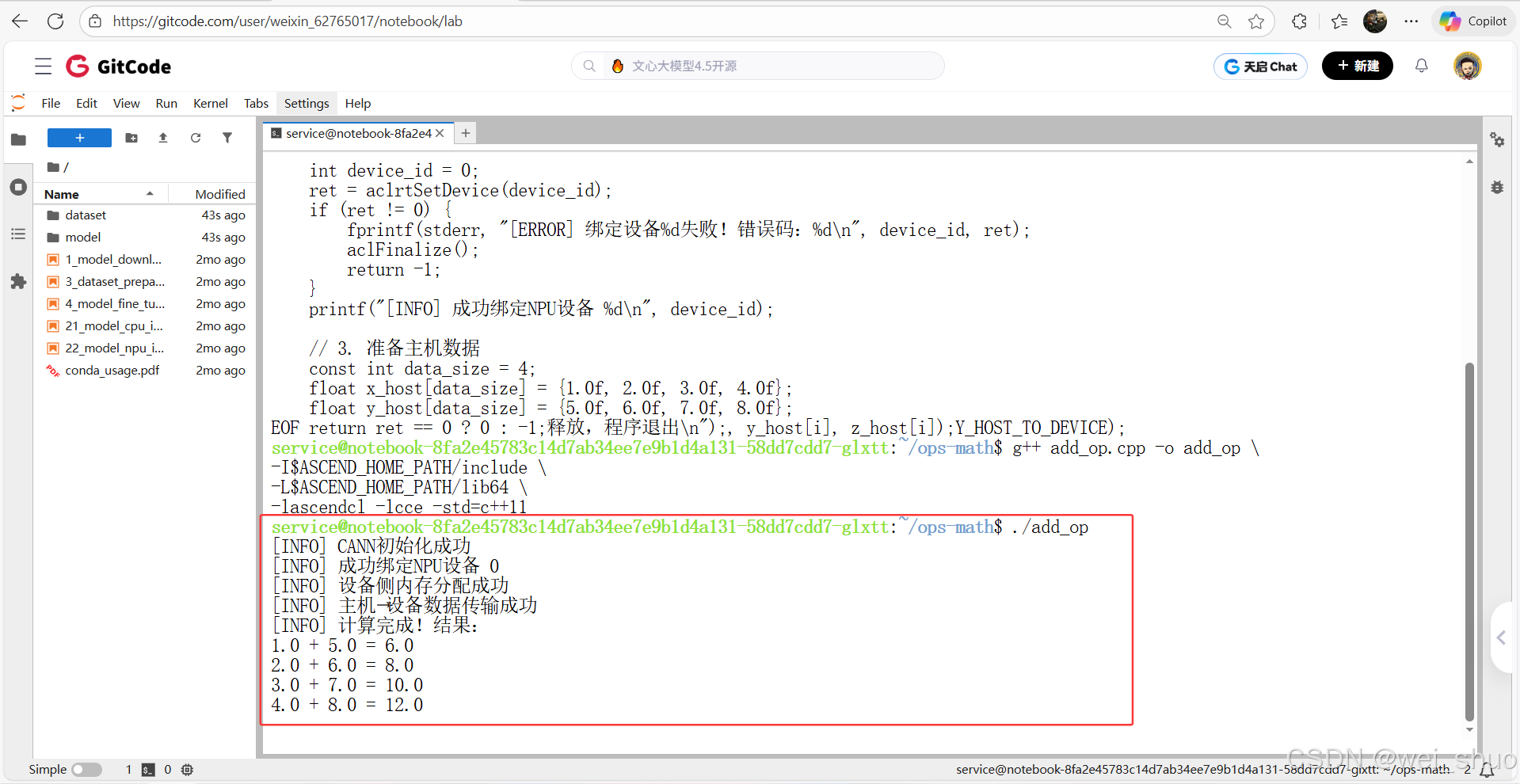Screen dimensions: 1520x784
Task: Open the File menu
Action: [51, 103]
